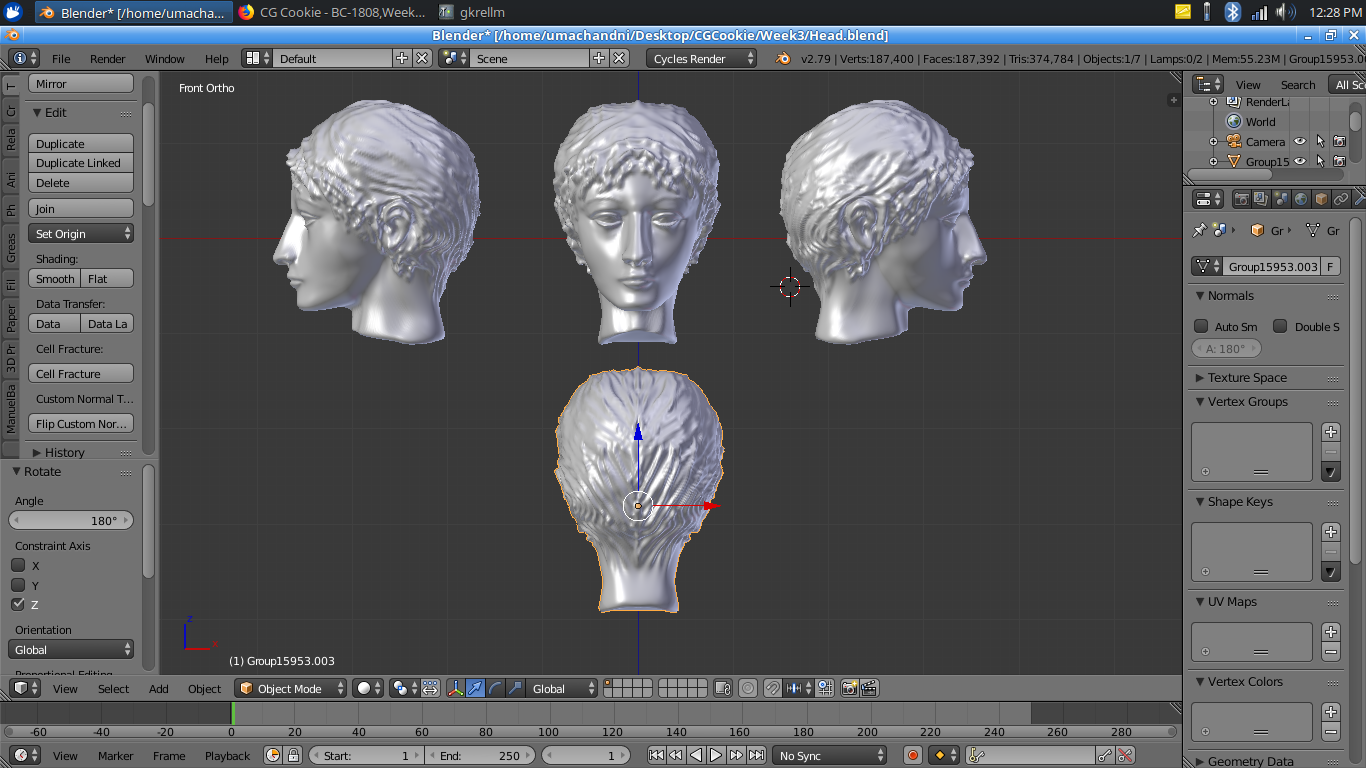Click the Duplicate Linked button
1366x768 pixels.
tap(80, 163)
